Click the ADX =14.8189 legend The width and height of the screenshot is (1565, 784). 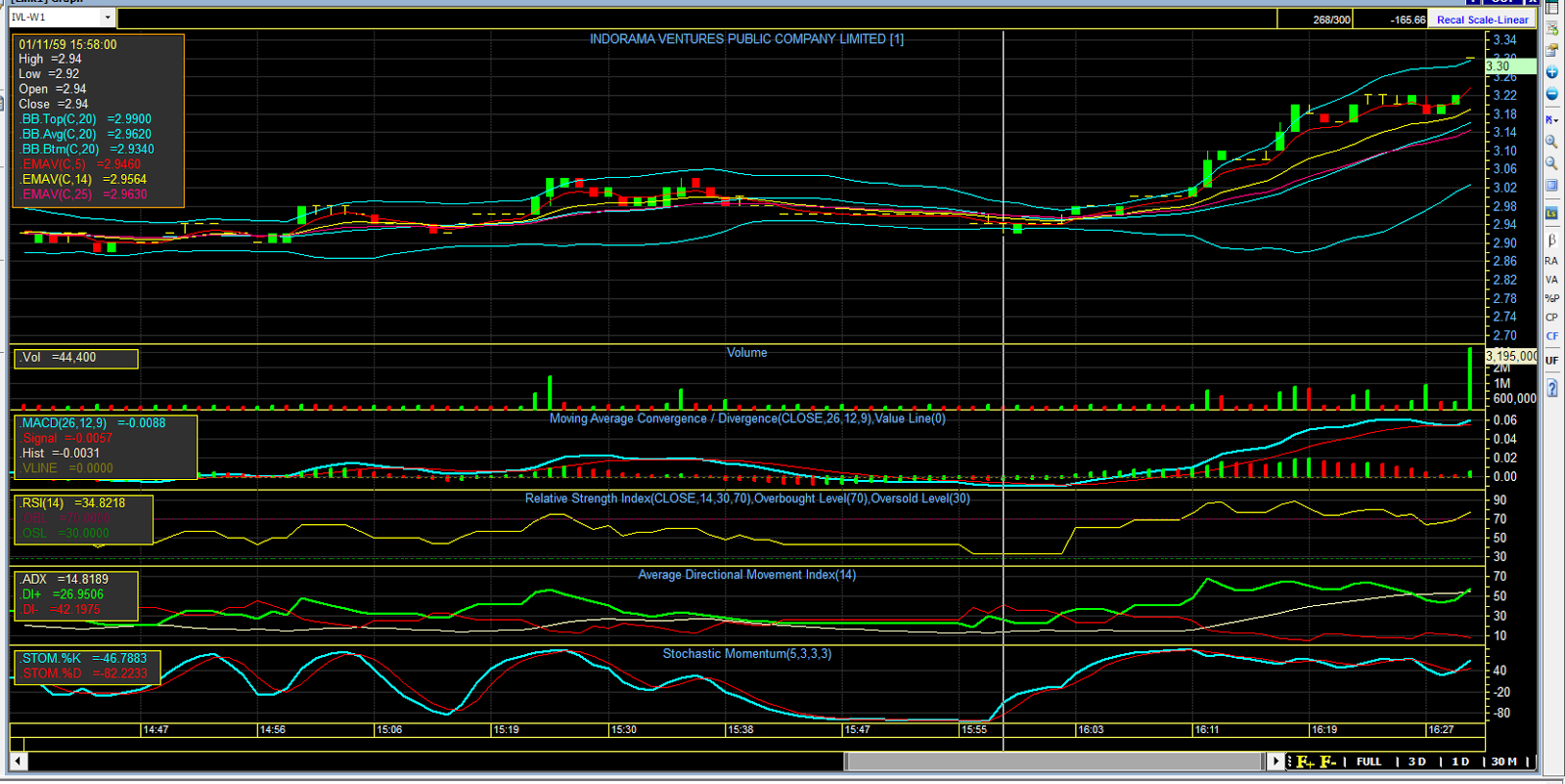coord(65,580)
